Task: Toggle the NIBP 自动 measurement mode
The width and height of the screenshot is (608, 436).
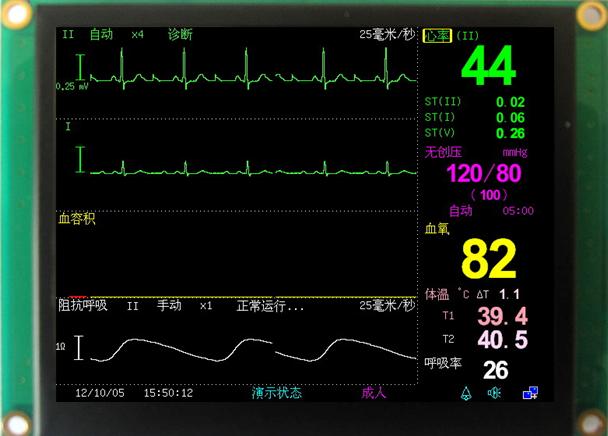Action: point(460,211)
